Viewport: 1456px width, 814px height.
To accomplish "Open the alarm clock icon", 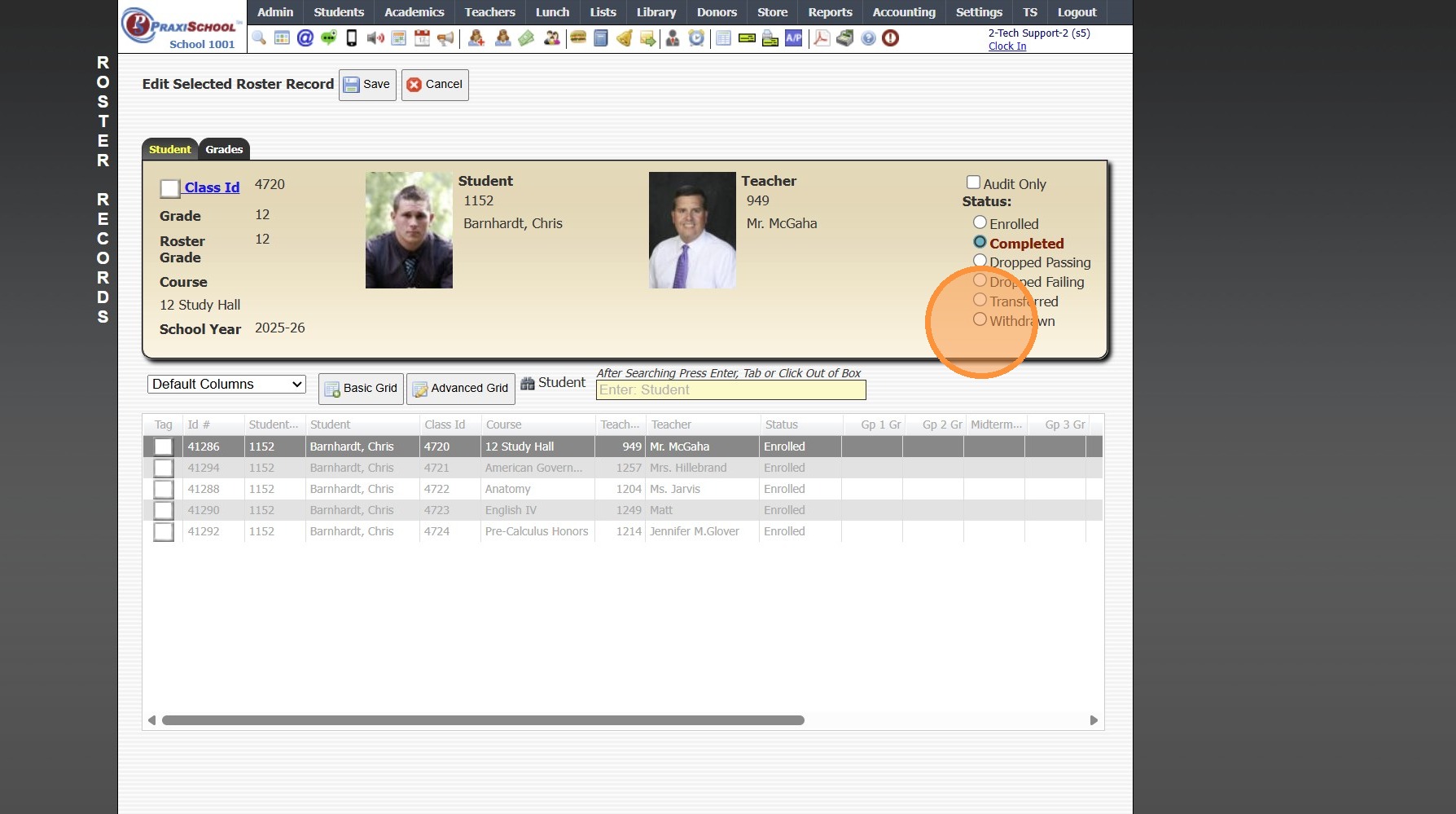I will (x=696, y=38).
